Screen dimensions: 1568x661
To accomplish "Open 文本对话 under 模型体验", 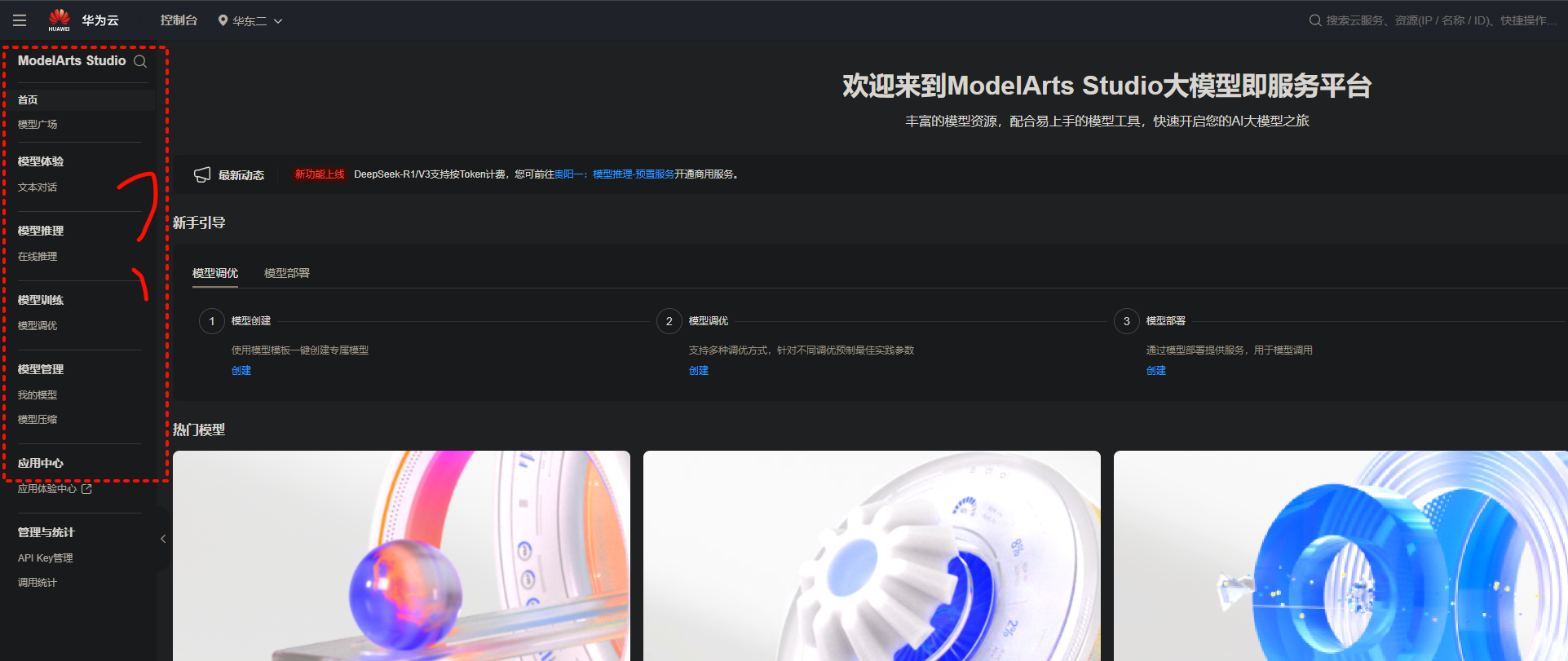I will pyautogui.click(x=38, y=187).
